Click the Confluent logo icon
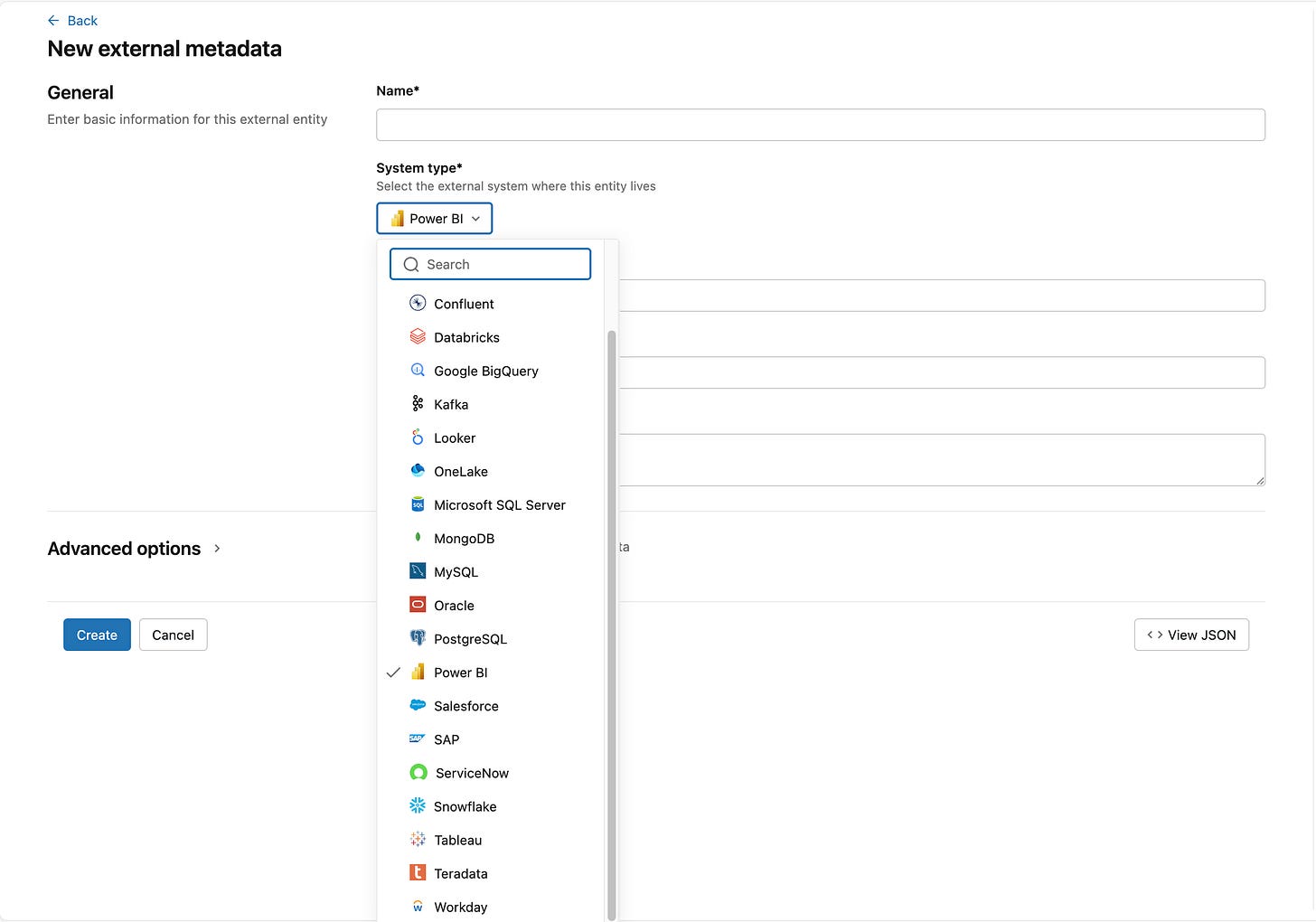 [x=418, y=304]
